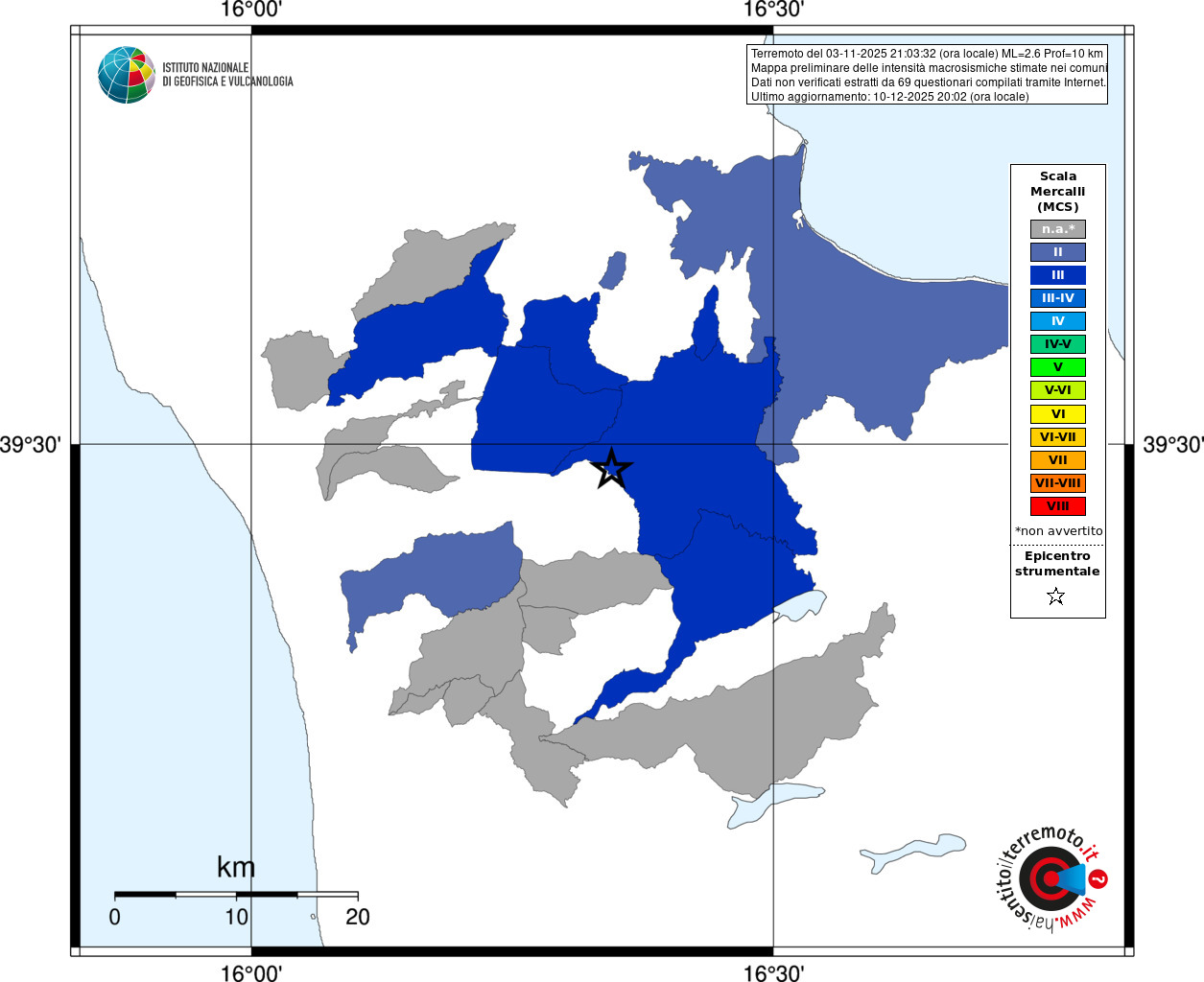Viewport: 1204px width, 982px height.
Task: Select the intensity II legend swatch
Action: tap(1058, 252)
